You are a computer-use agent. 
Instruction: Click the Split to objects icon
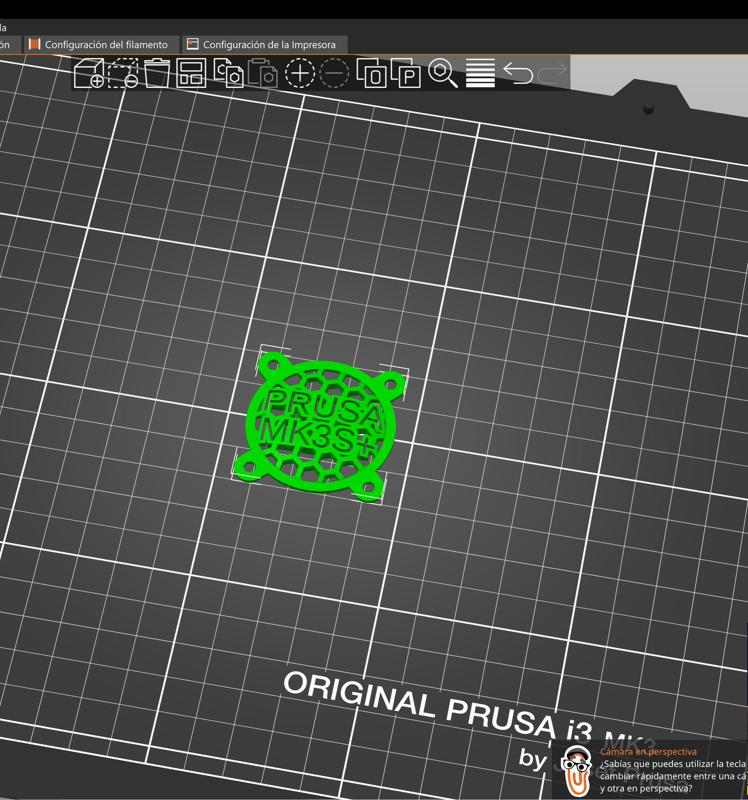click(371, 73)
